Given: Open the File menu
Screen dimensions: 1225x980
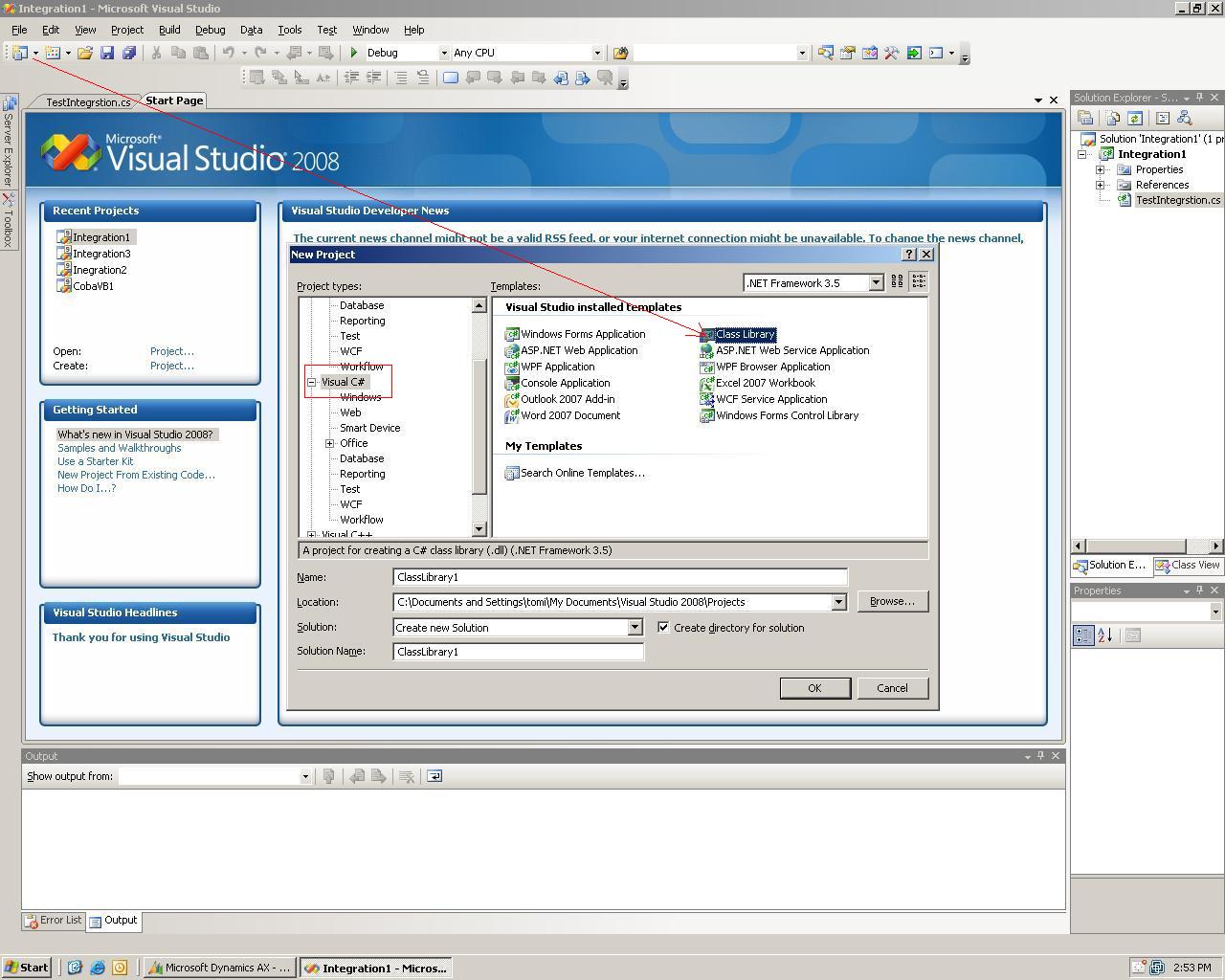Looking at the screenshot, I should pyautogui.click(x=19, y=30).
